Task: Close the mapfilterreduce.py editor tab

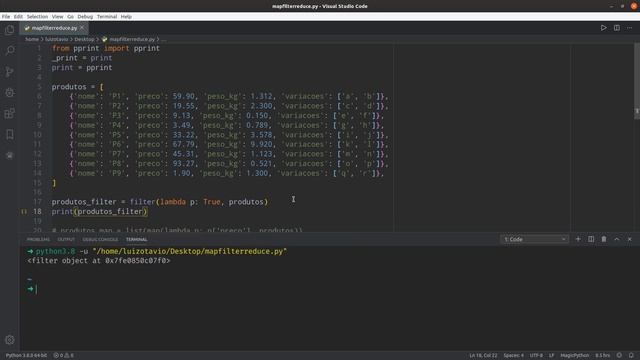Action: 82,28
